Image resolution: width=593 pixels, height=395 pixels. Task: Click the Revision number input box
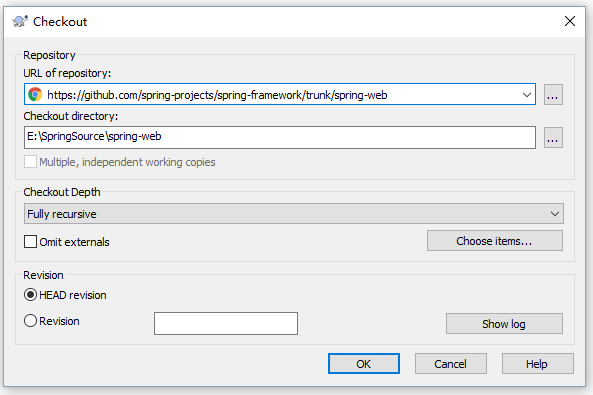[x=226, y=323]
